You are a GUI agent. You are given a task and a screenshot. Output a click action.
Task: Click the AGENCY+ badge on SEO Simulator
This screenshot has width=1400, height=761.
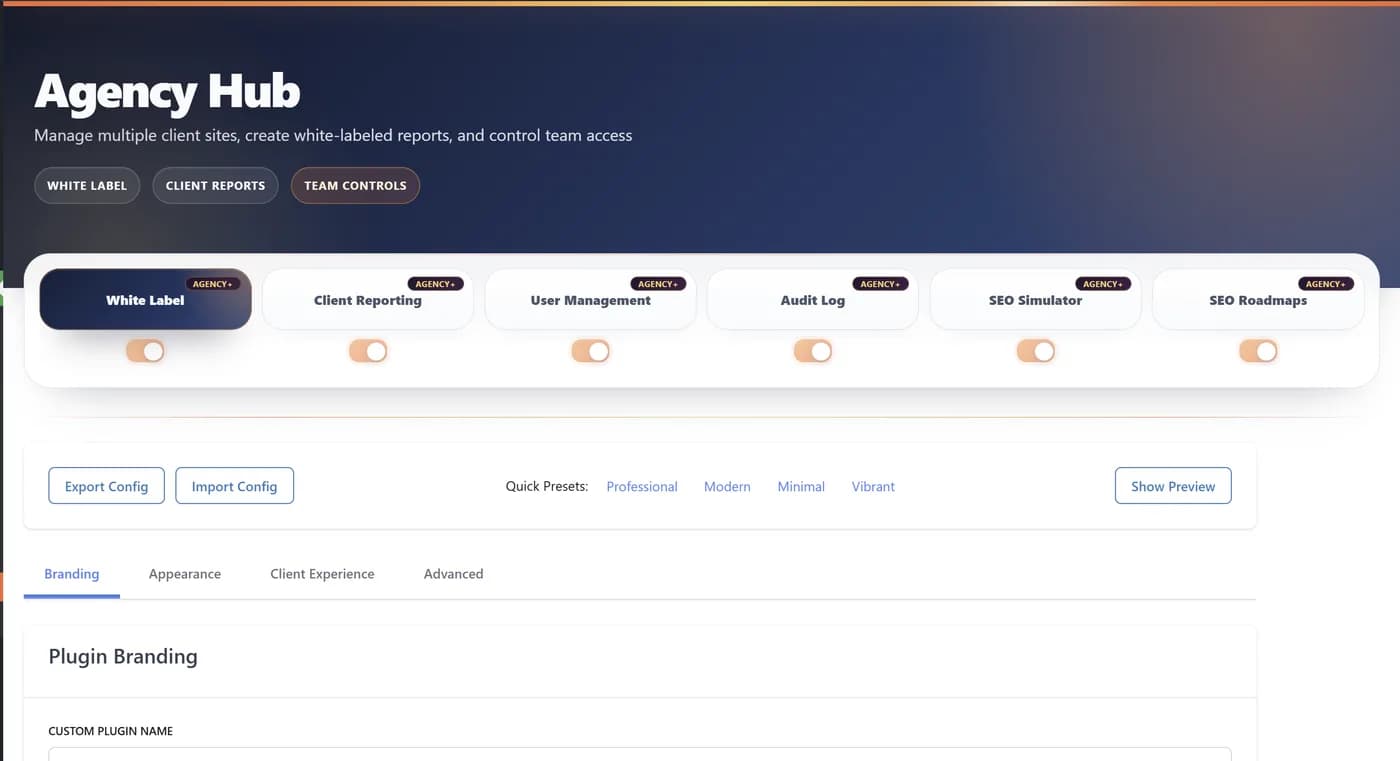coord(1103,284)
